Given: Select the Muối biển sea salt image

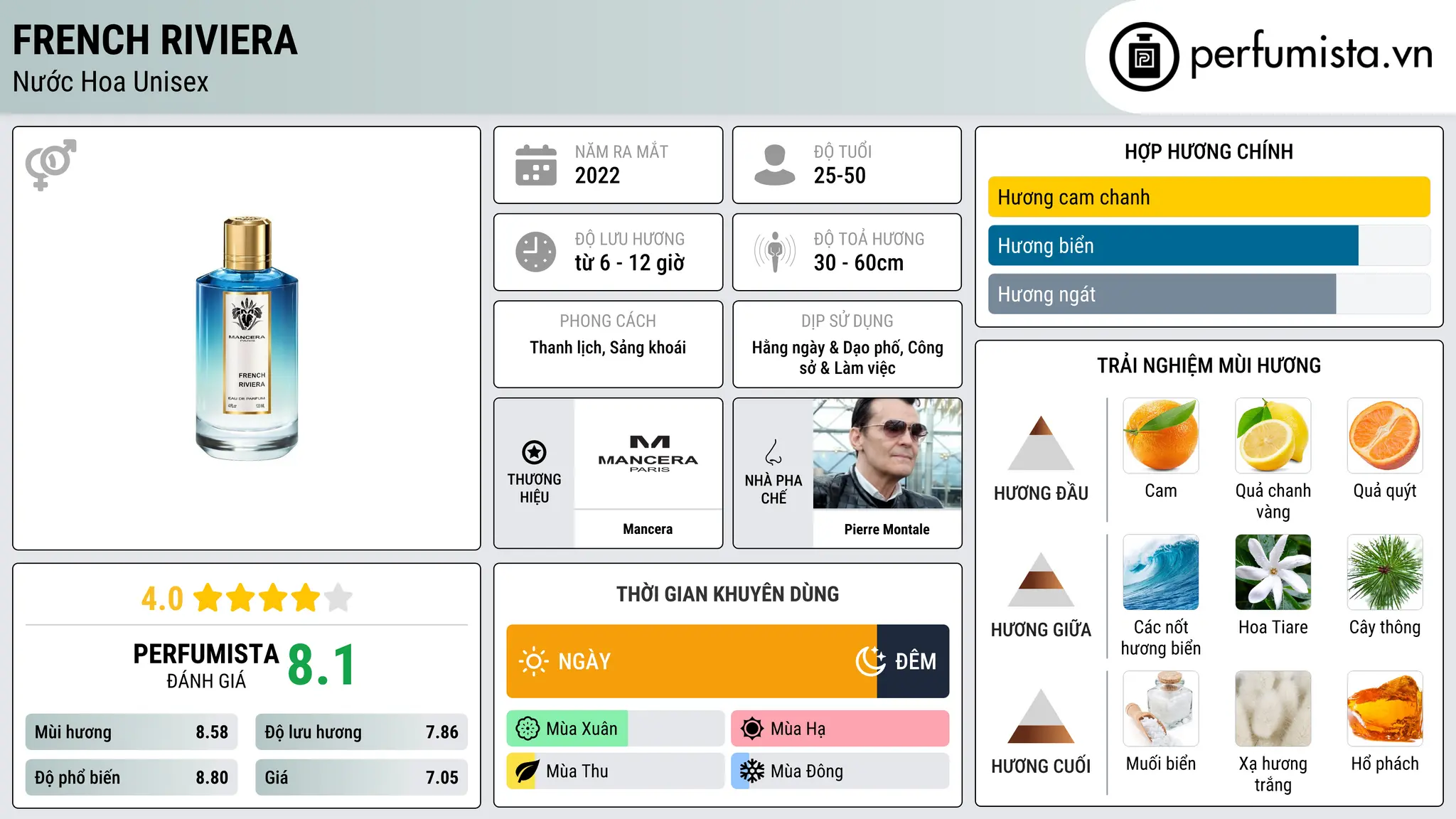Looking at the screenshot, I should tap(1161, 709).
